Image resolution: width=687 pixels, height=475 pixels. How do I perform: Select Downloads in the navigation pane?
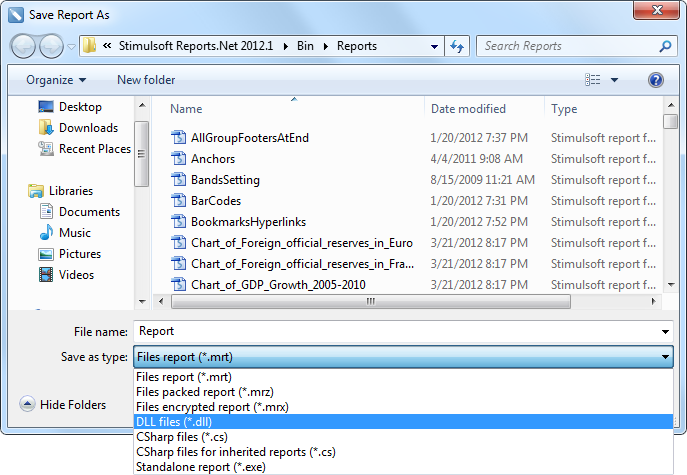(x=87, y=128)
